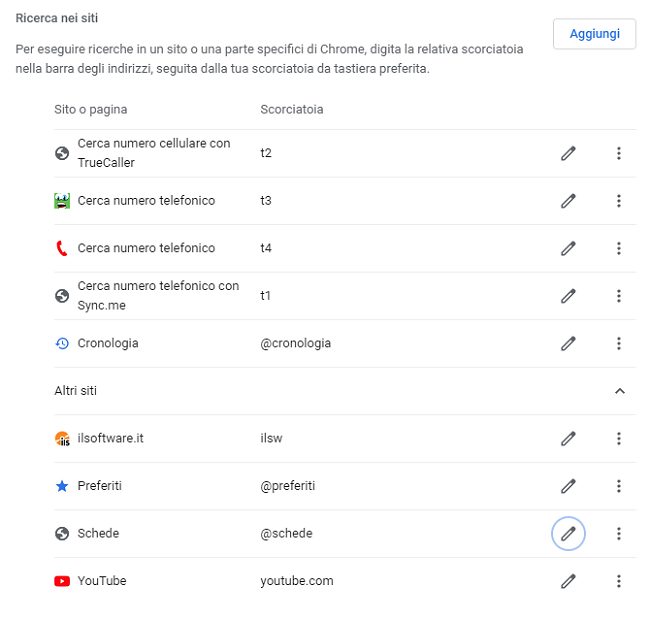Edit the t3 Cerca numero telefonico entry
650x619 pixels.
pyautogui.click(x=568, y=201)
